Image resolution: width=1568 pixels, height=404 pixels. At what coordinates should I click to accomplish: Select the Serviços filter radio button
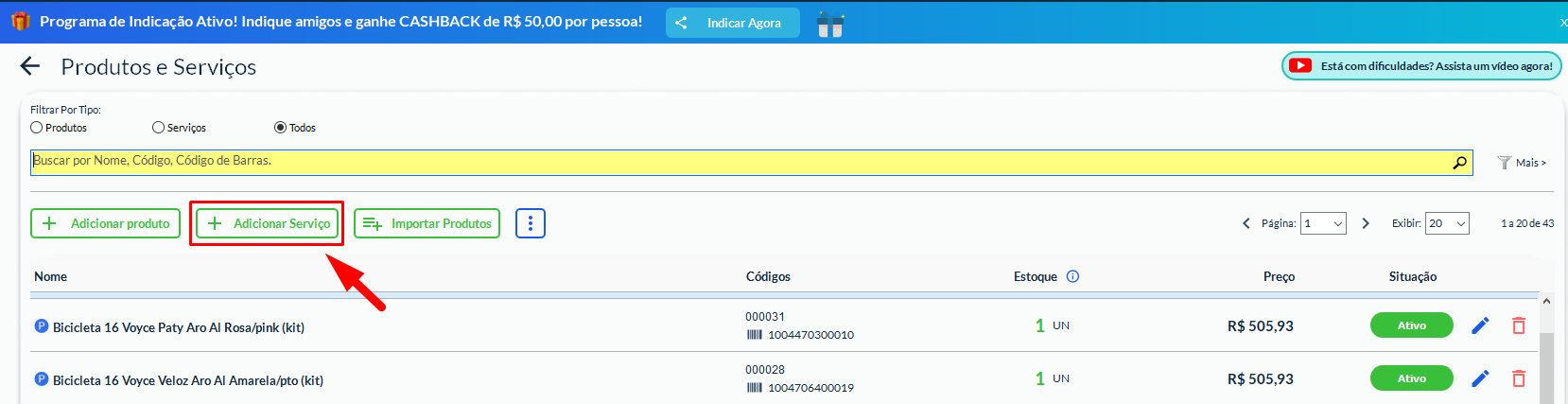pos(158,128)
